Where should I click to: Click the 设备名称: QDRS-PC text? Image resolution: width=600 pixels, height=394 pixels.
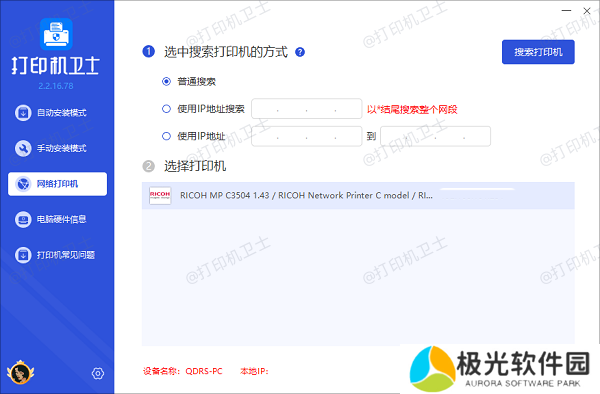coord(183,371)
